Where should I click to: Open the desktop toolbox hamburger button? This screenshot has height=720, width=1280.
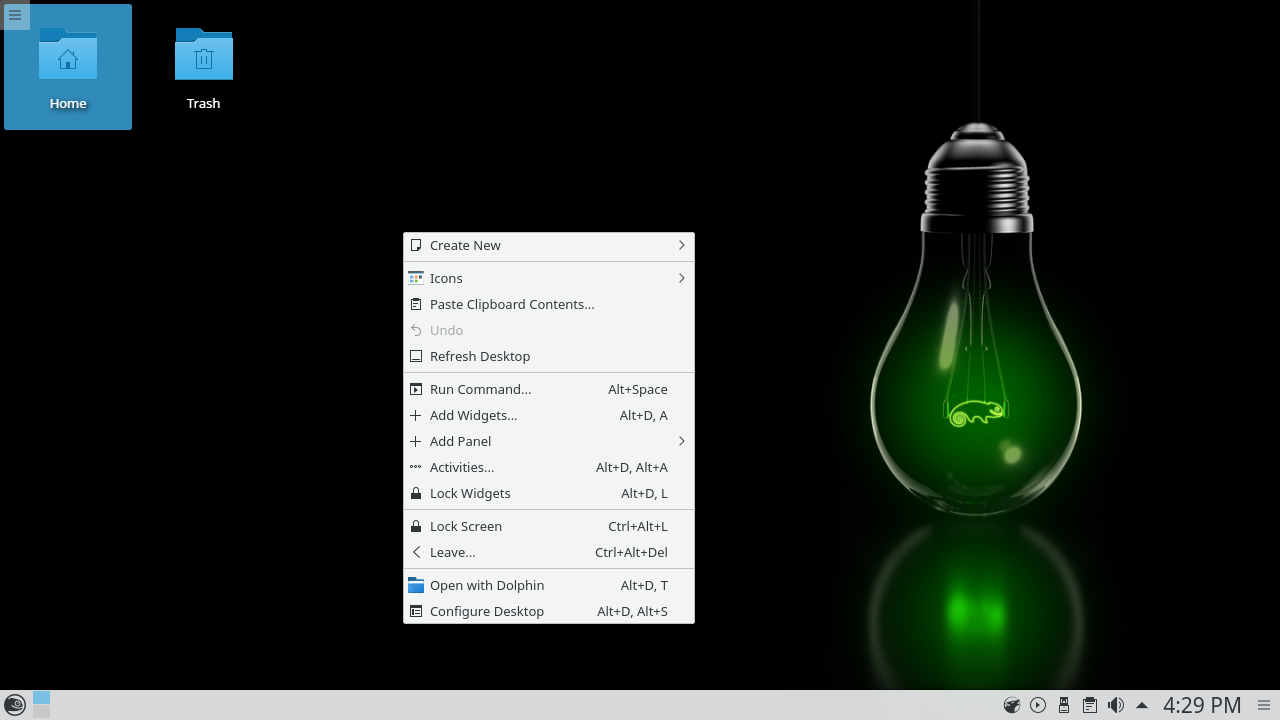(x=15, y=15)
